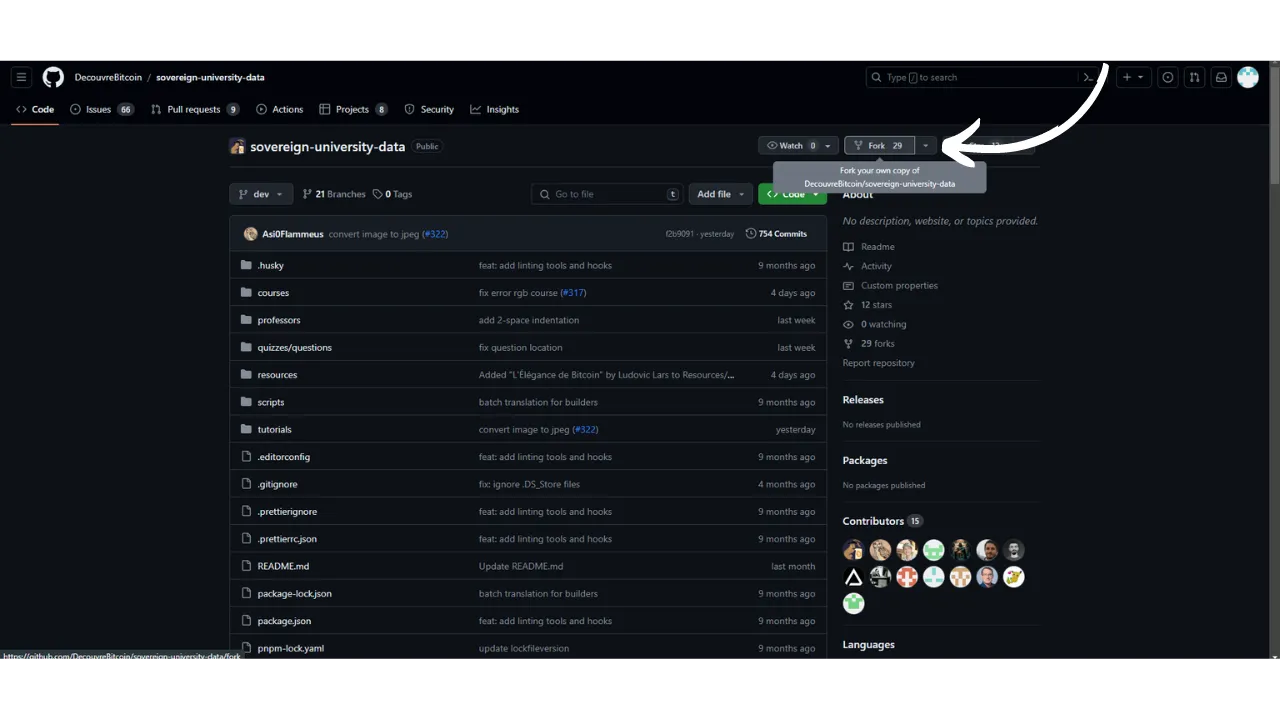Click the scripts folder icon
This screenshot has width=1280, height=720.
pos(247,402)
